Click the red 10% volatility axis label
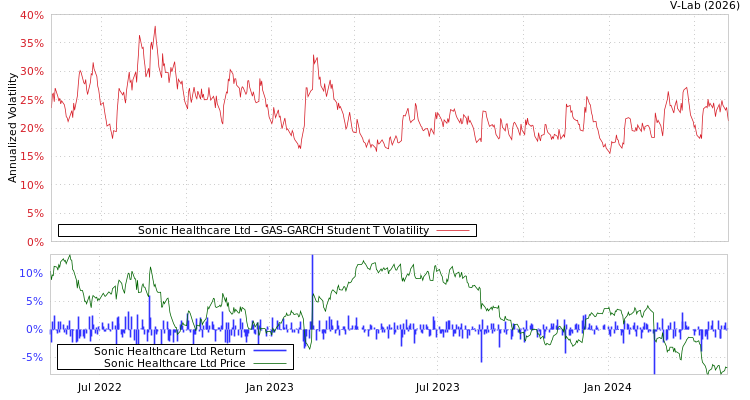 32,185
